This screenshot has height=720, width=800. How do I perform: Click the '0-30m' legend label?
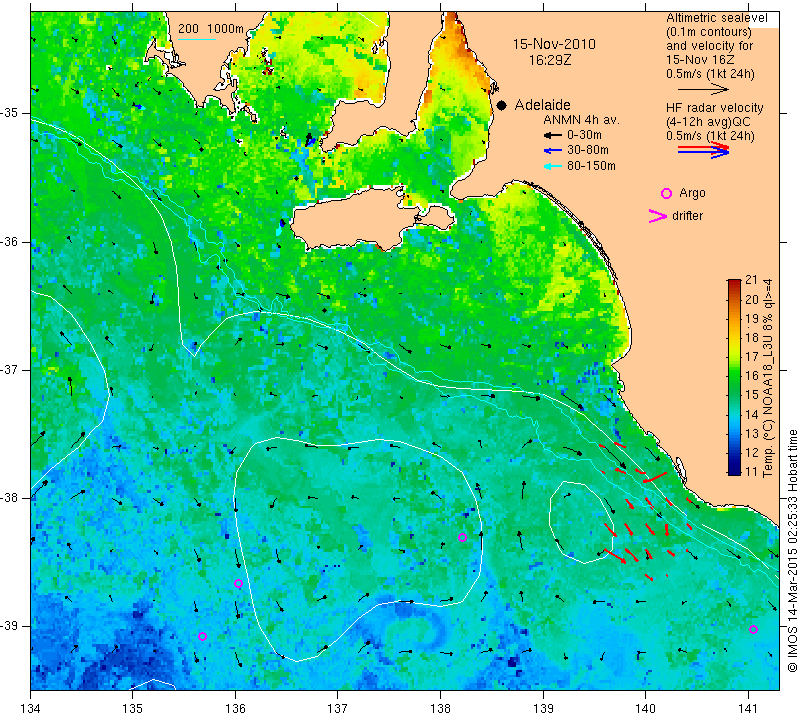(584, 135)
